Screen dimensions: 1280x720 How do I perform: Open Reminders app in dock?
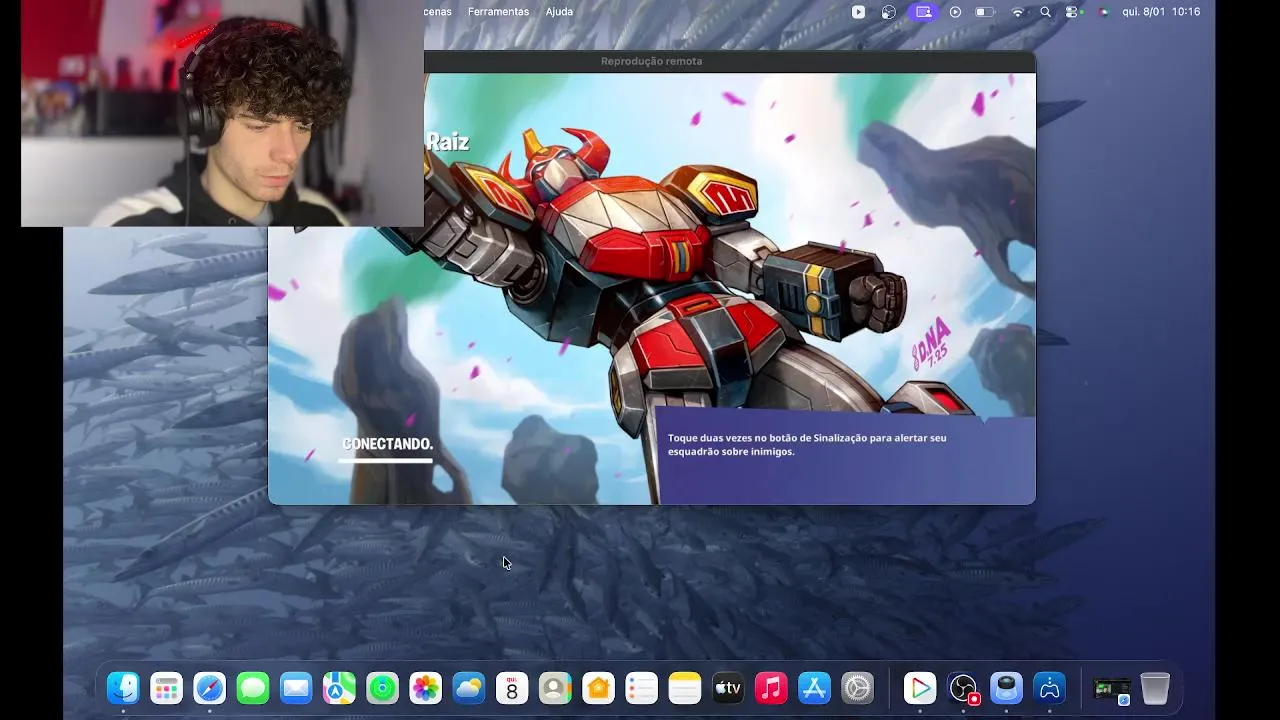641,688
